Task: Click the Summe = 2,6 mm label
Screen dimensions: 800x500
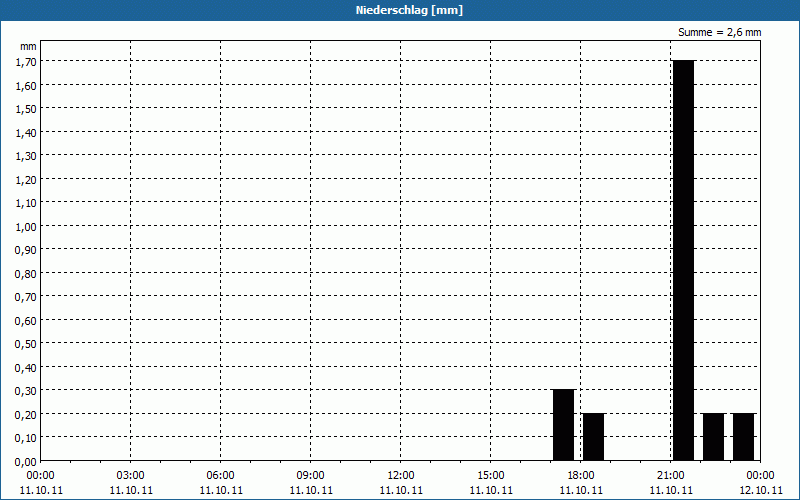Action: 720,32
